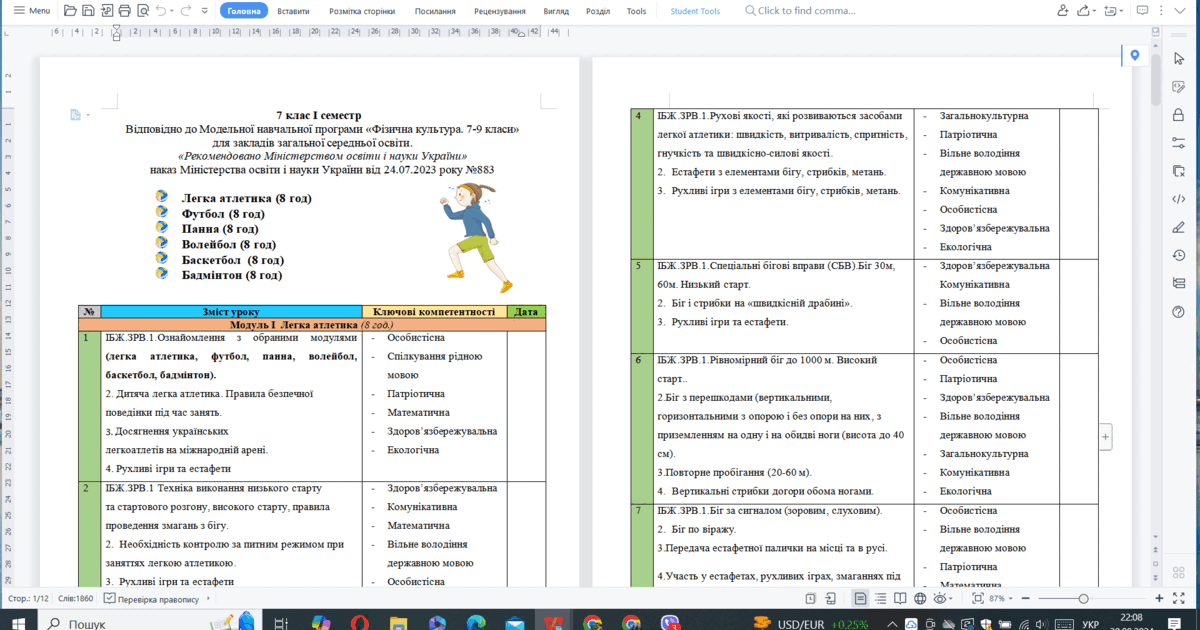Viewport: 1200px width, 630px height.
Task: Click the Redo arrow icon
Action: (x=187, y=11)
